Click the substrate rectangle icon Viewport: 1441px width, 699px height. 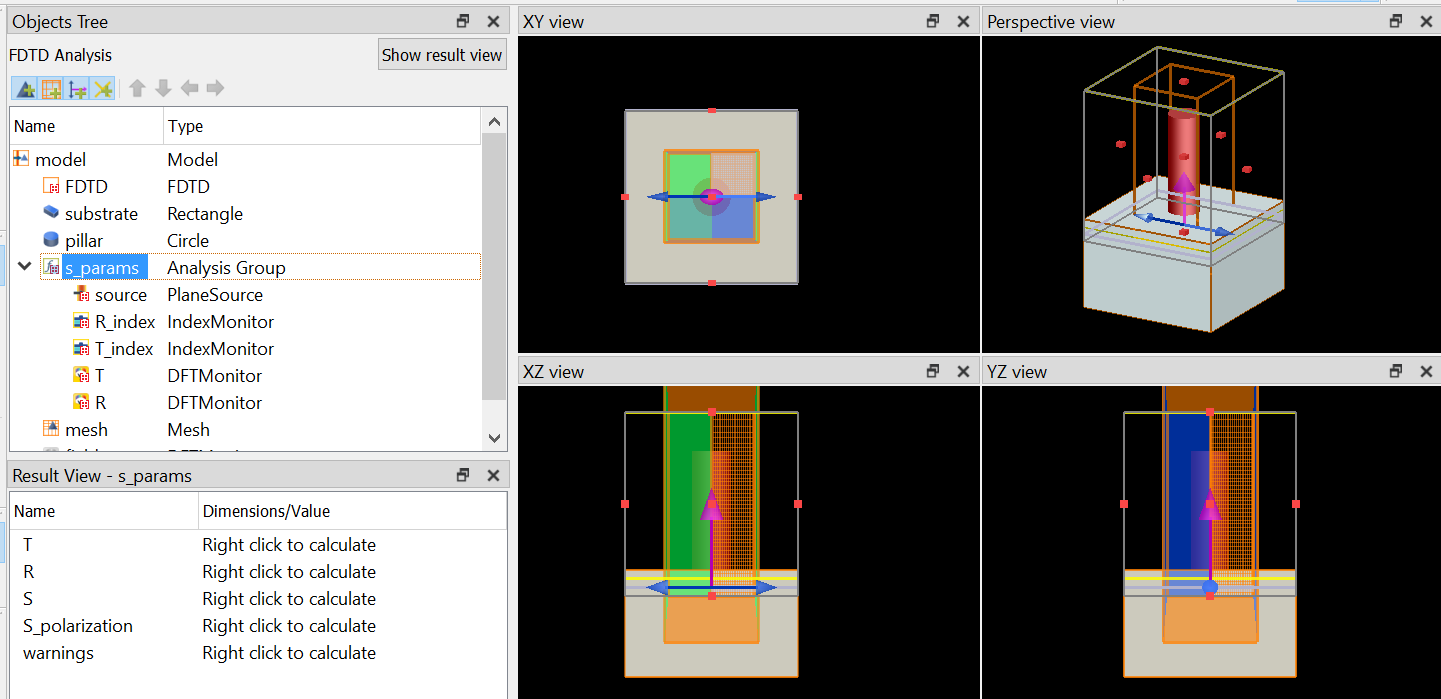[x=51, y=213]
